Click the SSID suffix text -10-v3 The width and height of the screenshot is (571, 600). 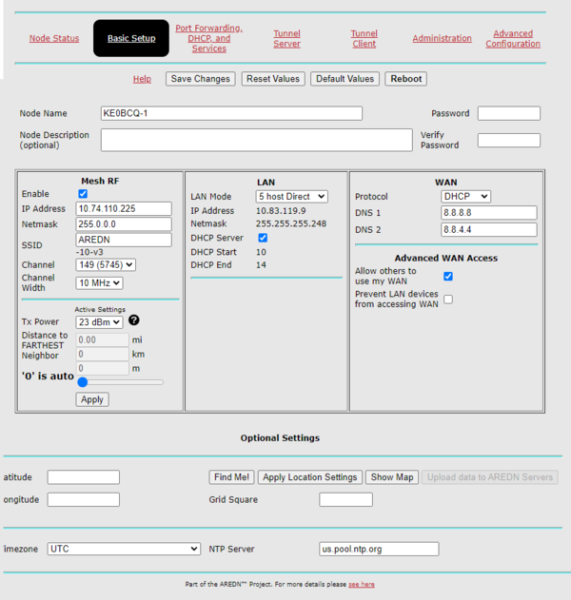coord(90,252)
